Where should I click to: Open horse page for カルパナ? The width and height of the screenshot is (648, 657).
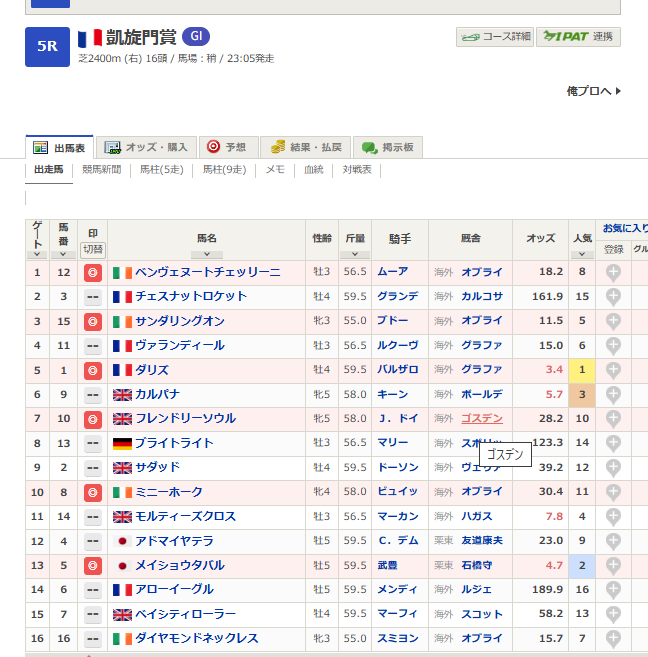157,394
